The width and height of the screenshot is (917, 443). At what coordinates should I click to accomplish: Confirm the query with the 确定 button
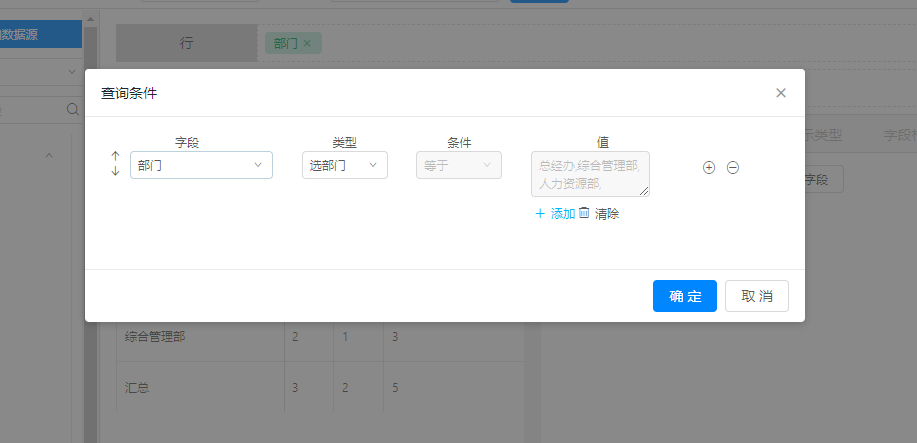(685, 296)
